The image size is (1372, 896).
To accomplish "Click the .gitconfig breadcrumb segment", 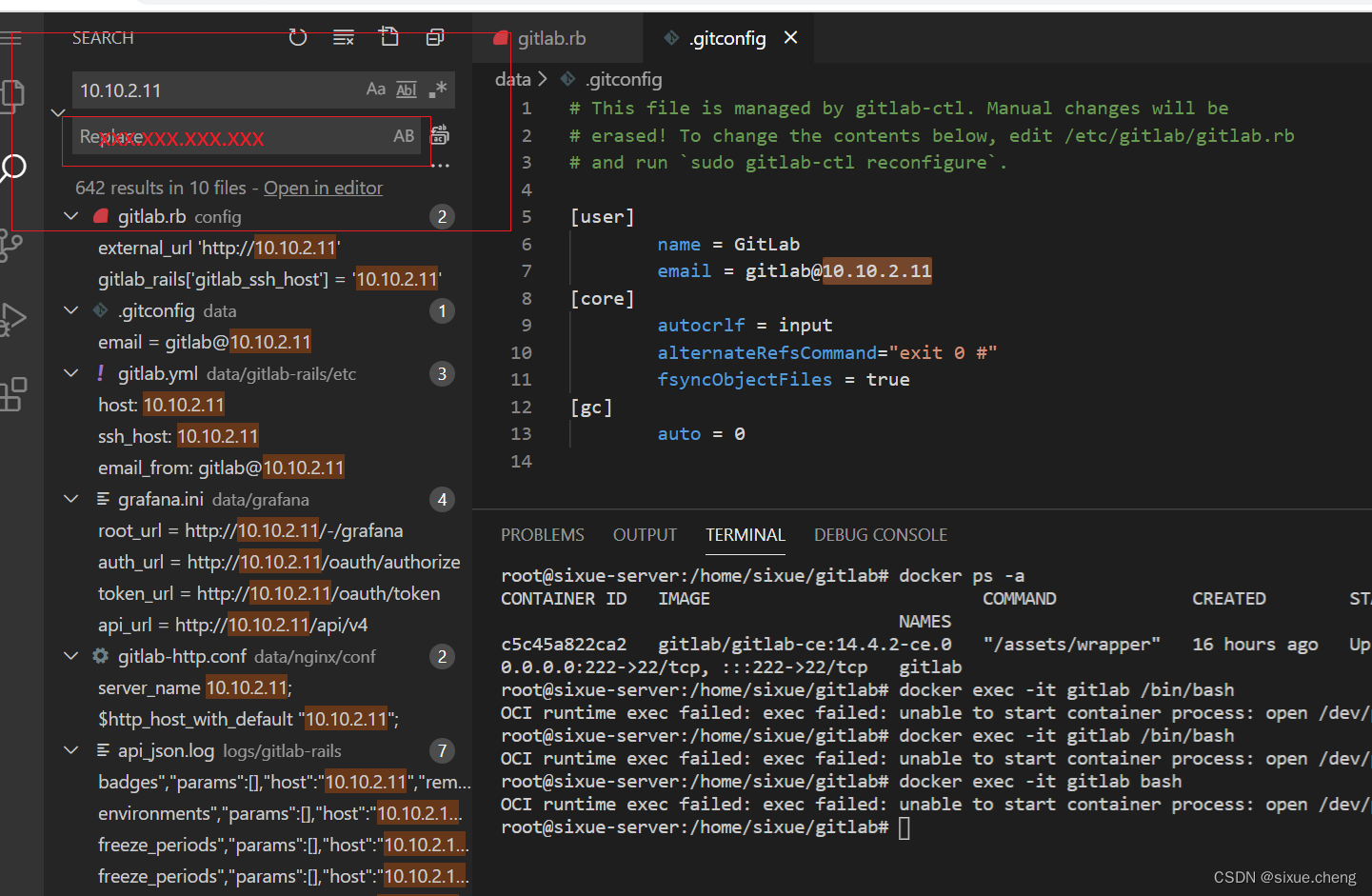I will tap(624, 79).
